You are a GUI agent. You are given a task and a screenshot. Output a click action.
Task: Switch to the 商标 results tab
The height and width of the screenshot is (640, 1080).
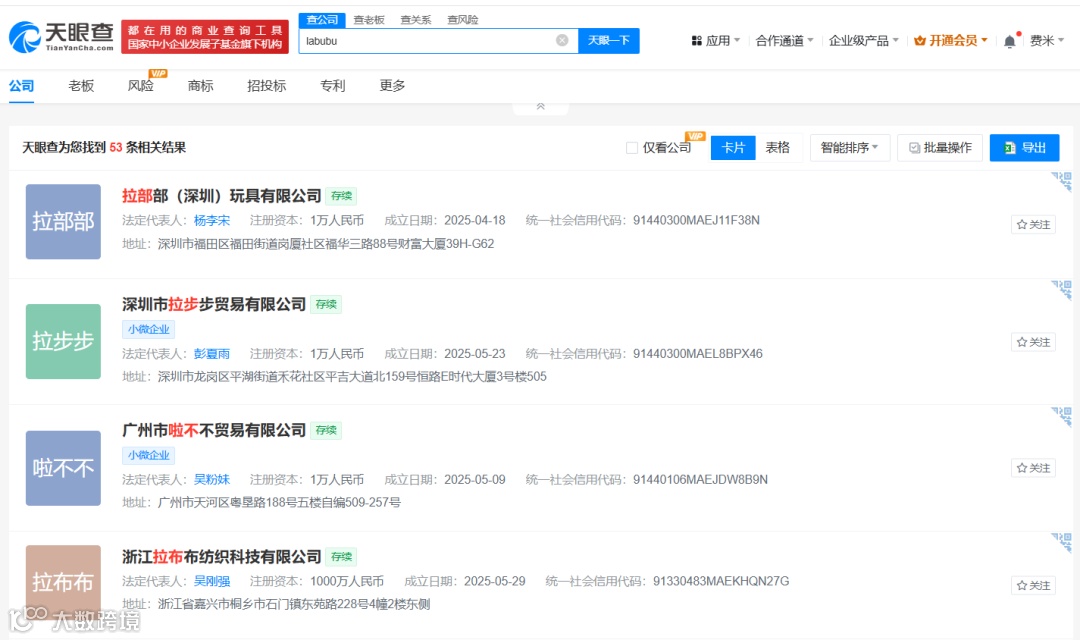click(x=200, y=86)
